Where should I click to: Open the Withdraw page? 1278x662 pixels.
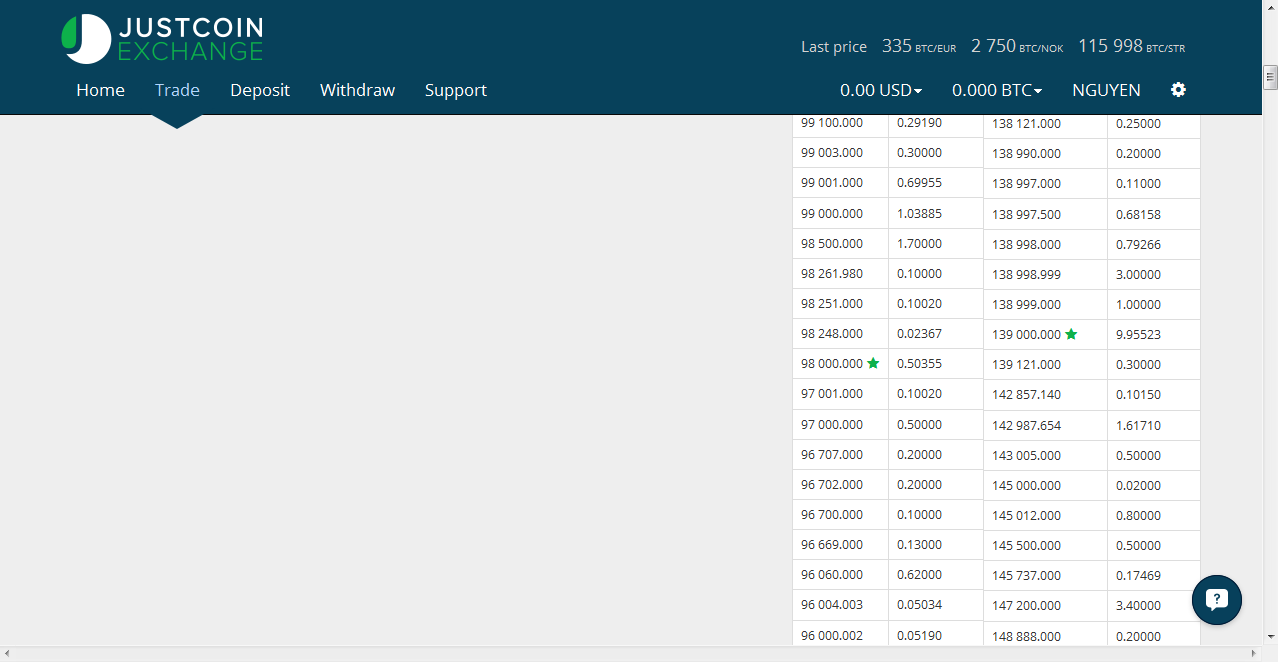(x=357, y=90)
